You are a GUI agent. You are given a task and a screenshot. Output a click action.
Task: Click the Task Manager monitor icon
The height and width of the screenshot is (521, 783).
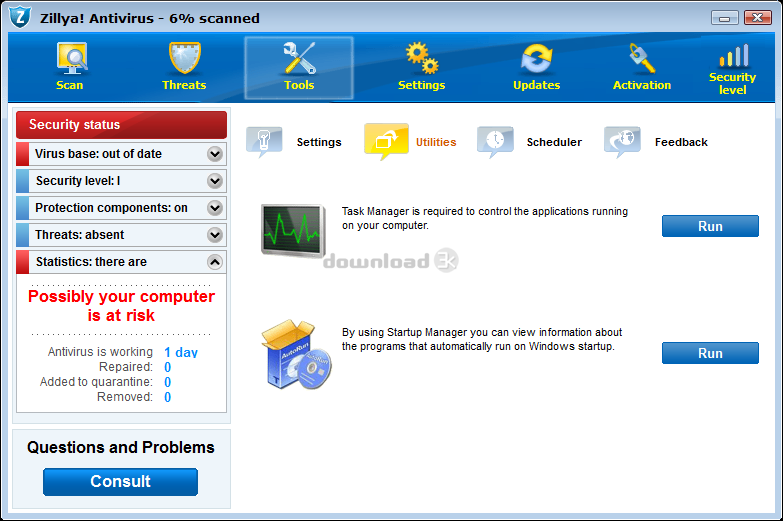pos(293,230)
